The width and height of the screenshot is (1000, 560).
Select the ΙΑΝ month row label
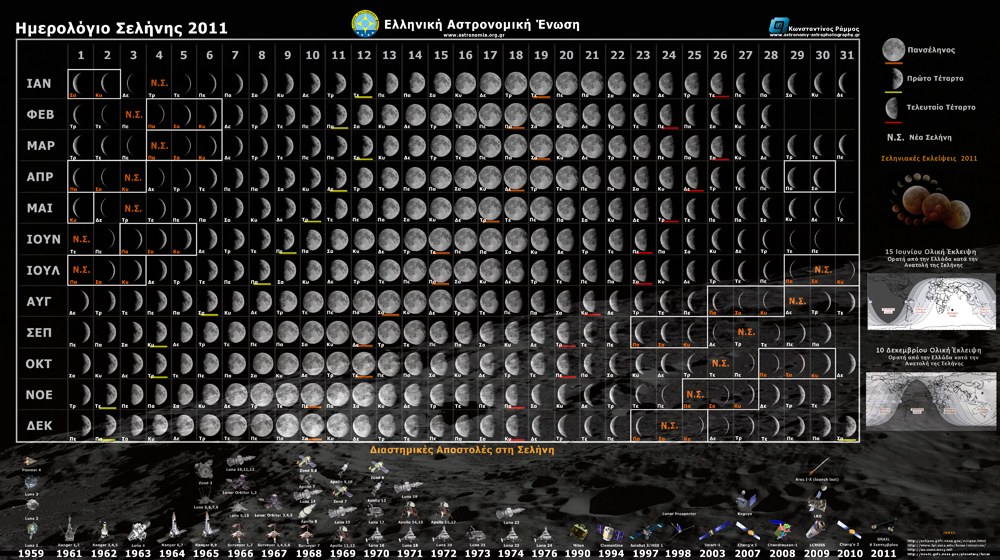(x=39, y=84)
